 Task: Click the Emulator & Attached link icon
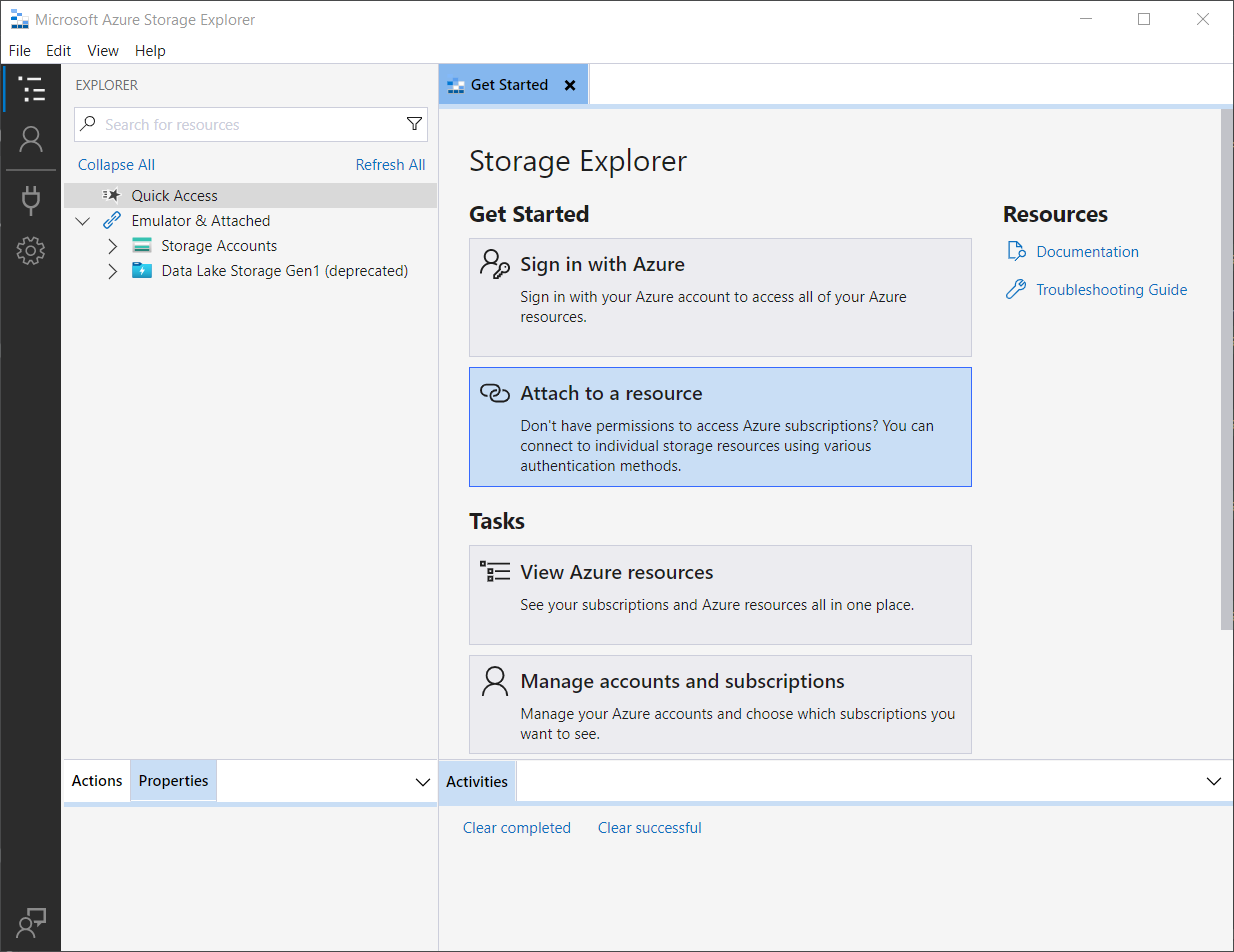[112, 220]
